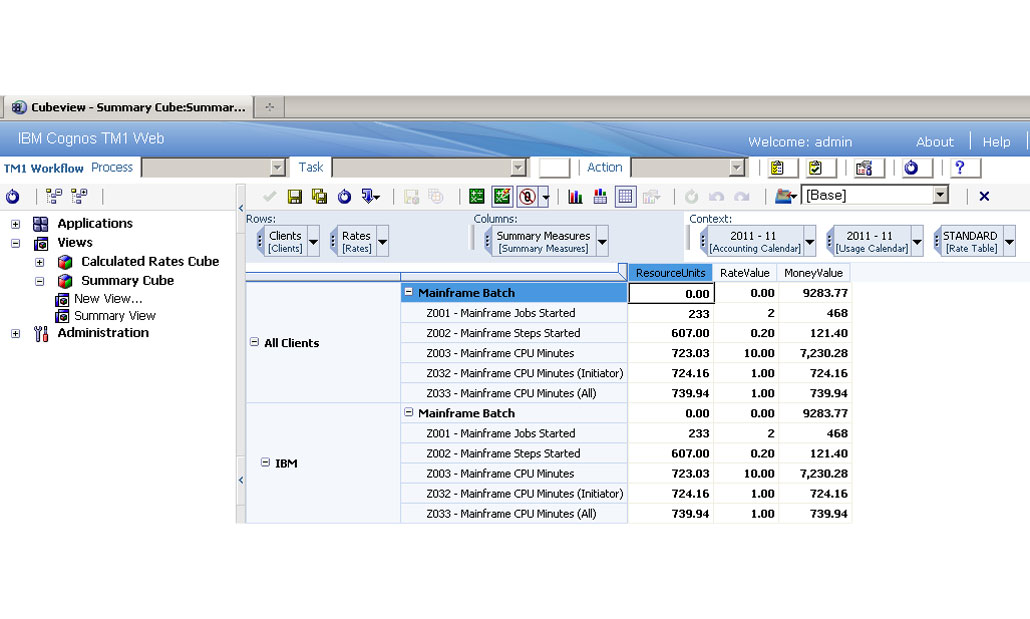
Task: Open the STANDARD Rate Table dropdown arrow
Action: point(1010,242)
